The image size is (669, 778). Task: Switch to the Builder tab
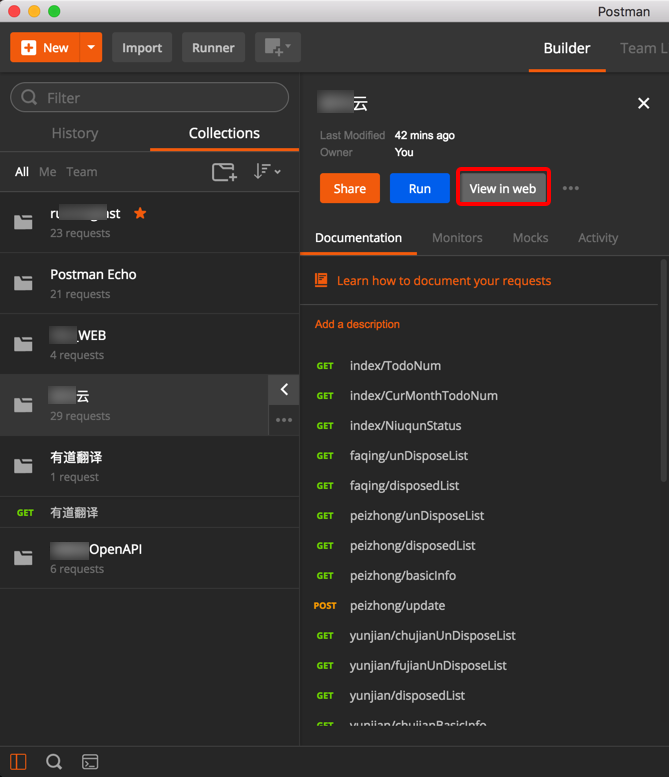click(x=567, y=48)
